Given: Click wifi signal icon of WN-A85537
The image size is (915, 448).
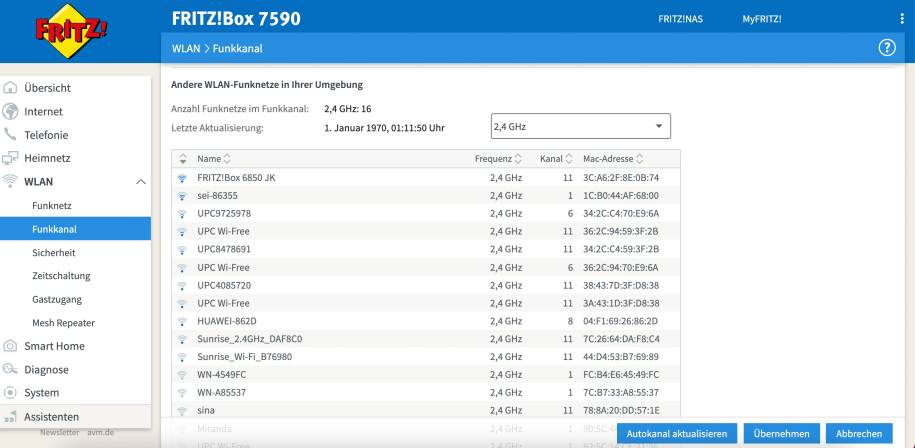Looking at the screenshot, I should [182, 393].
